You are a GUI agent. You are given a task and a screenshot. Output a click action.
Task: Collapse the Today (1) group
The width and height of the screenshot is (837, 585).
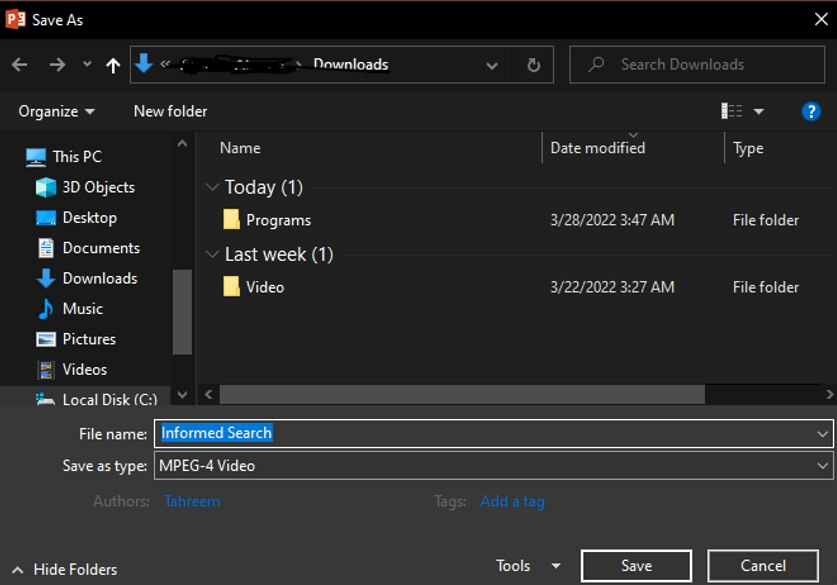212,187
